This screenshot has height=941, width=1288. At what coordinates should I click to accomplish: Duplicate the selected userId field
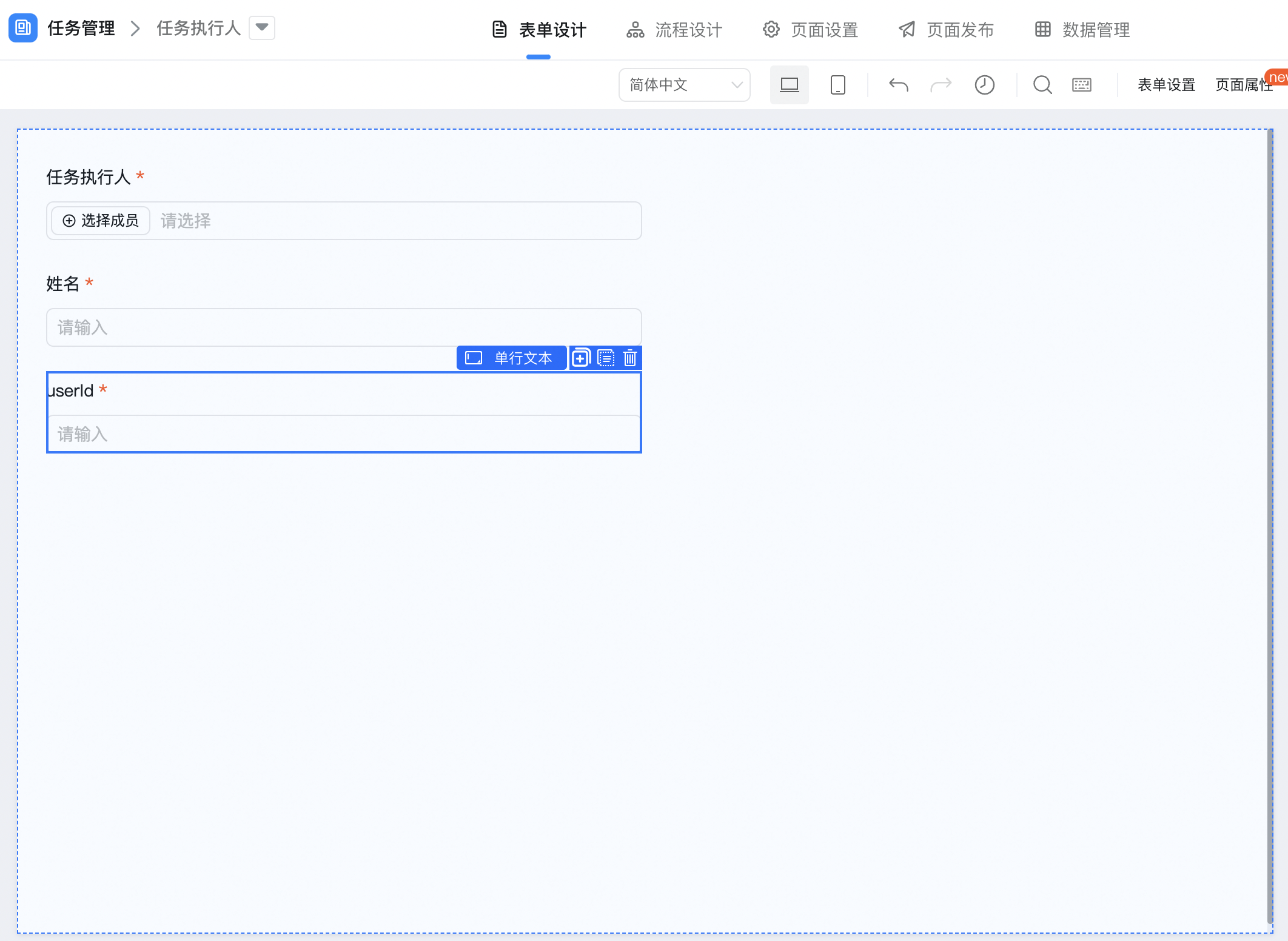(580, 358)
